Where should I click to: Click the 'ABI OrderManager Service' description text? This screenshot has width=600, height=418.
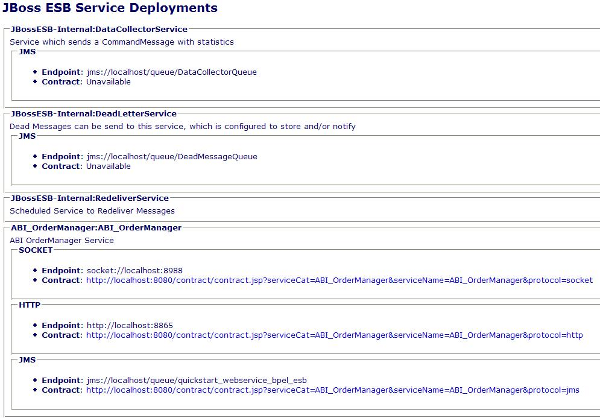(x=60, y=240)
